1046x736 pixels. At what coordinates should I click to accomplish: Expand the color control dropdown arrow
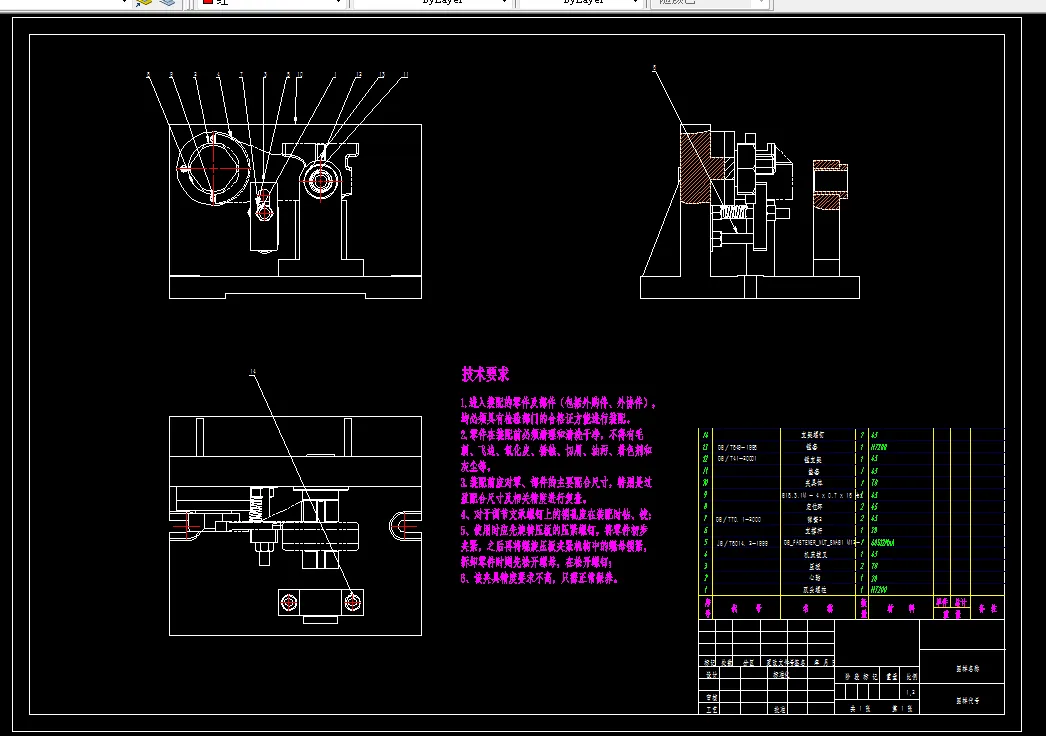338,2
